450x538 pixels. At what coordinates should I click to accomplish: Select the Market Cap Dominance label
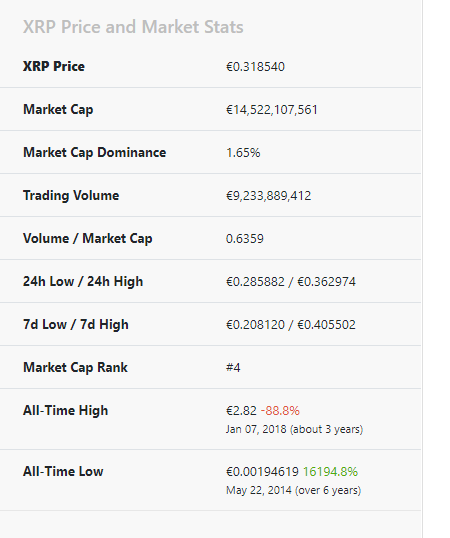[95, 153]
